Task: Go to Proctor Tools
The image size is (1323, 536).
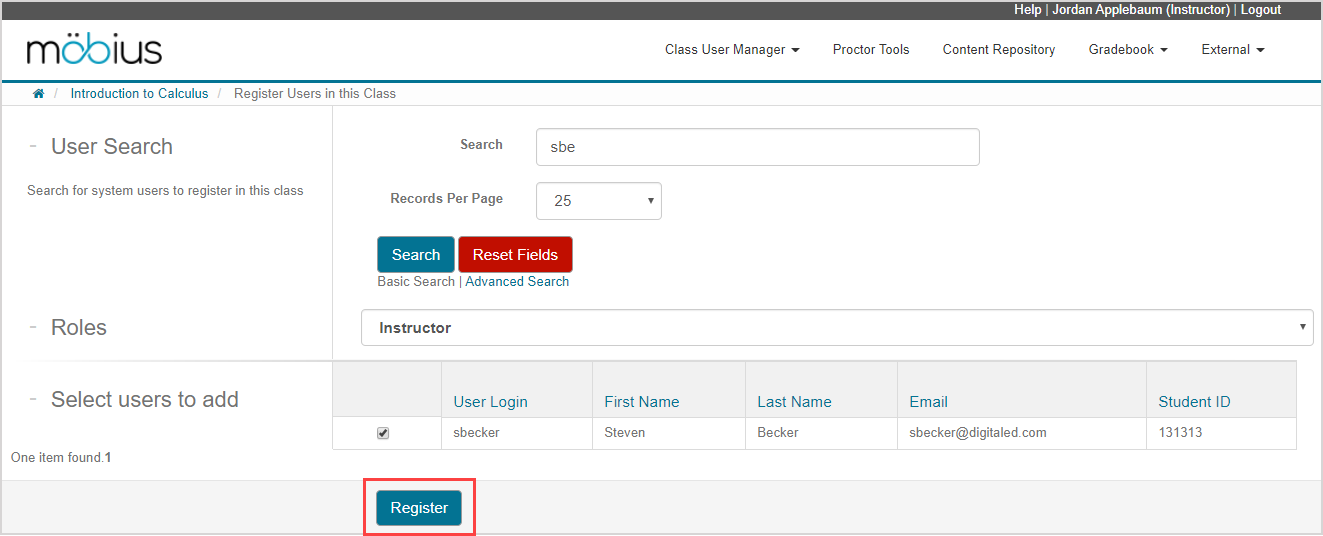Action: click(x=870, y=50)
